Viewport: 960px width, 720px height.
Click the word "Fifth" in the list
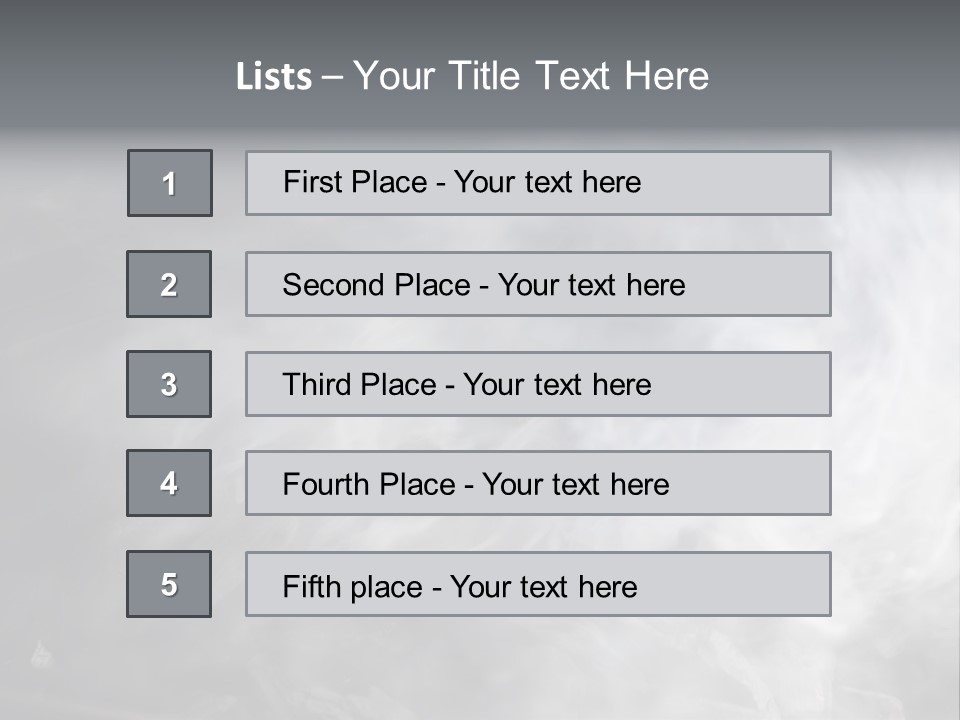pos(311,586)
